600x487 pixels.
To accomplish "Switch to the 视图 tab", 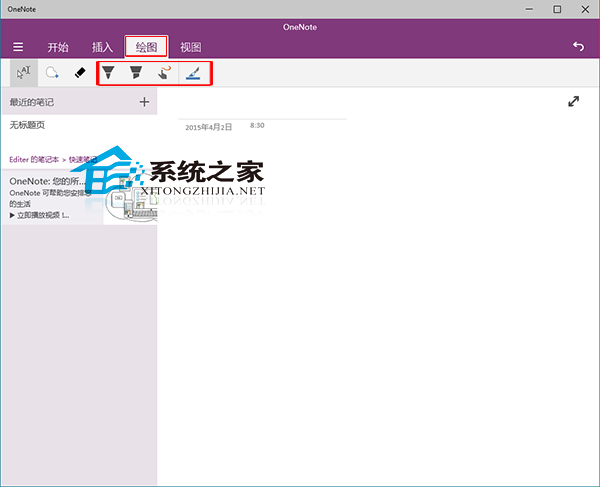I will (x=191, y=47).
